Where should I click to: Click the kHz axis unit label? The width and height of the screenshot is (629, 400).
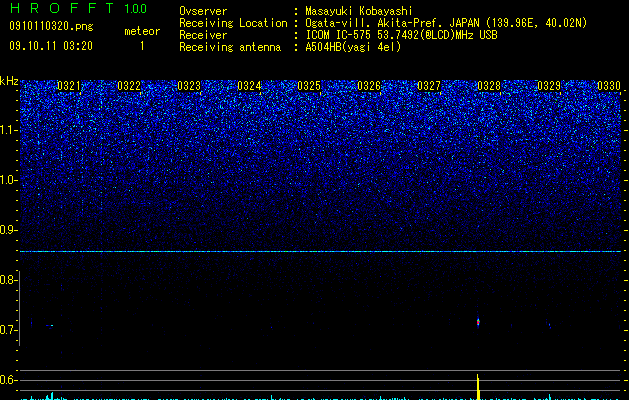(9, 81)
